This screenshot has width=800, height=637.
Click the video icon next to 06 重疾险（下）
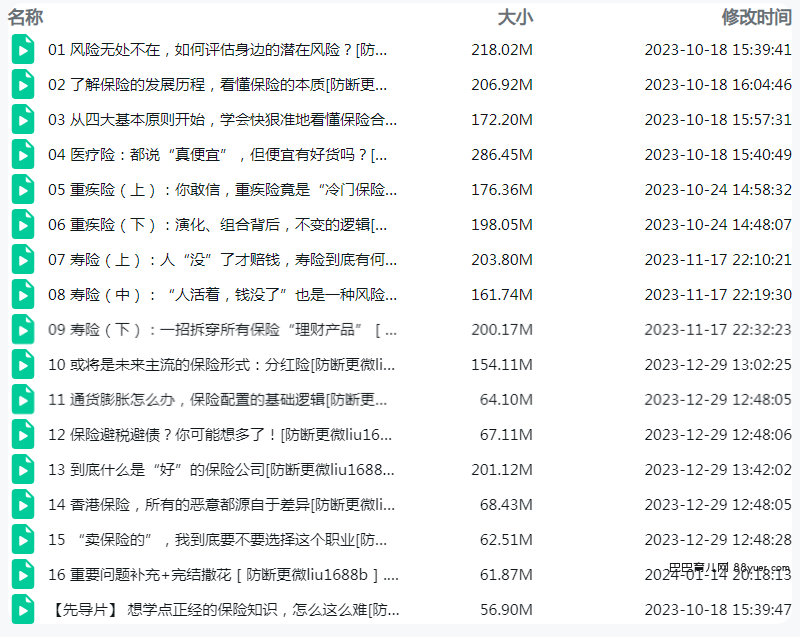click(x=22, y=224)
